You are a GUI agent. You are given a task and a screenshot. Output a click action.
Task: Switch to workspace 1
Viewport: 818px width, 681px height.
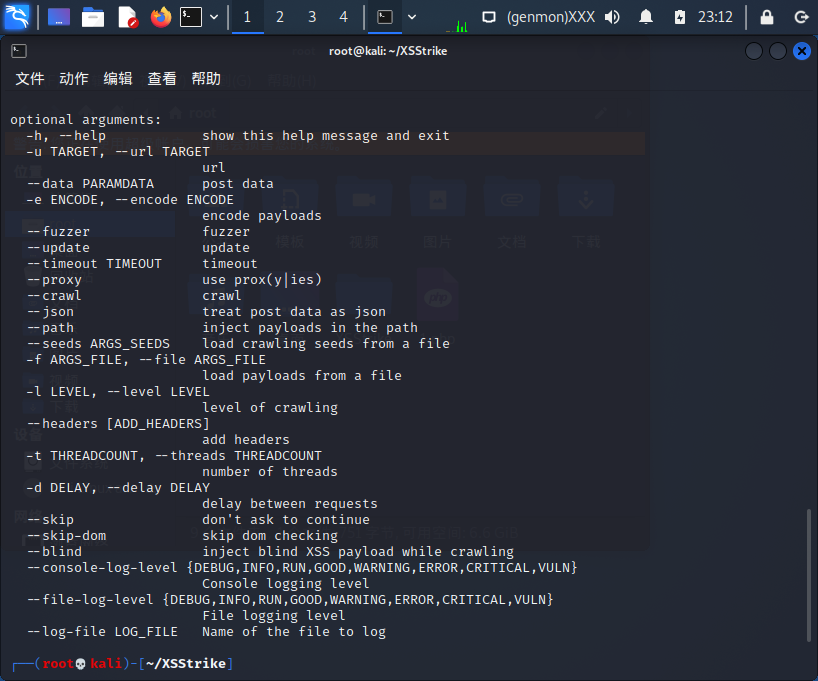tap(247, 17)
